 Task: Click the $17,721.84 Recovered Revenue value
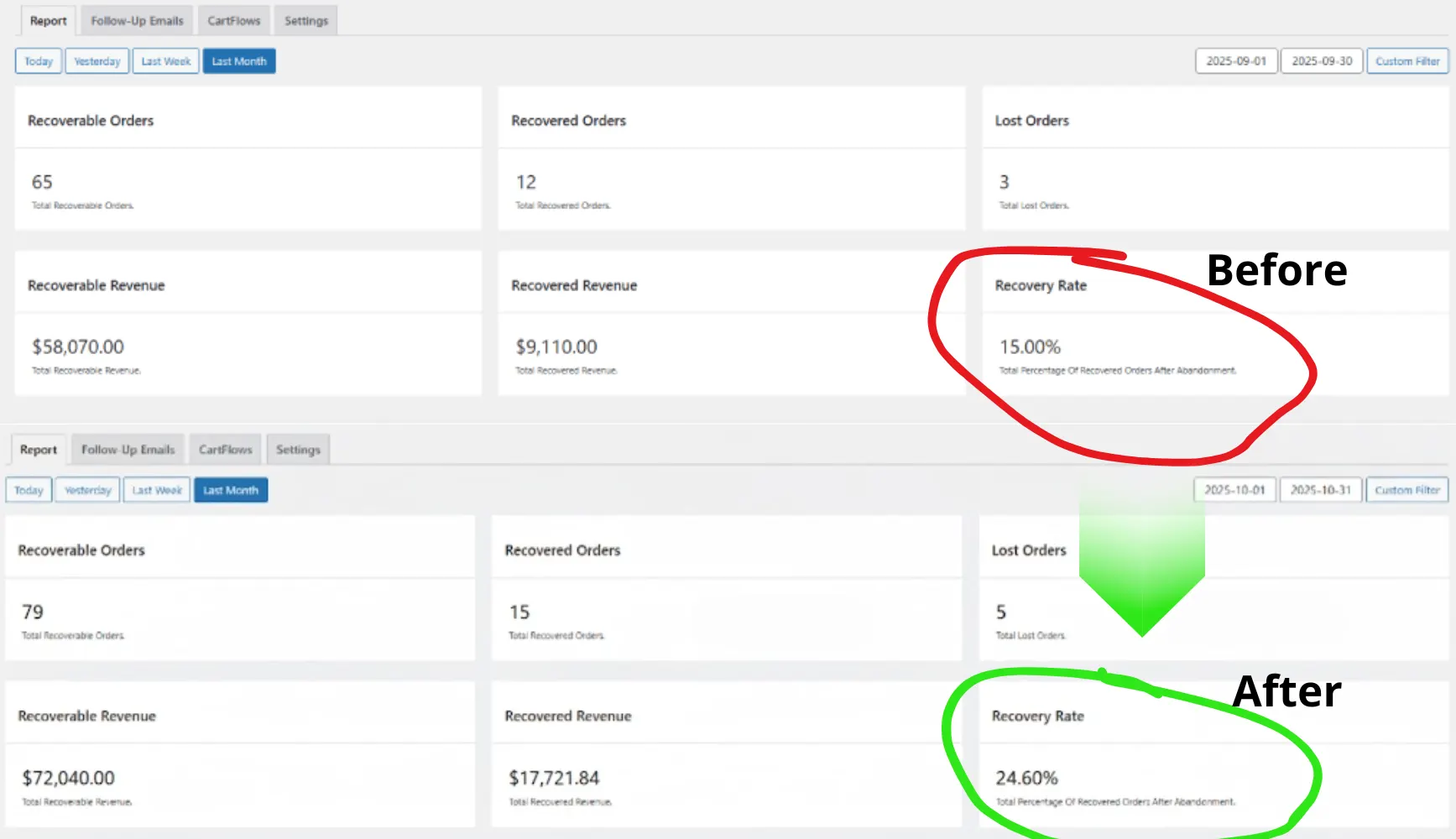(554, 778)
